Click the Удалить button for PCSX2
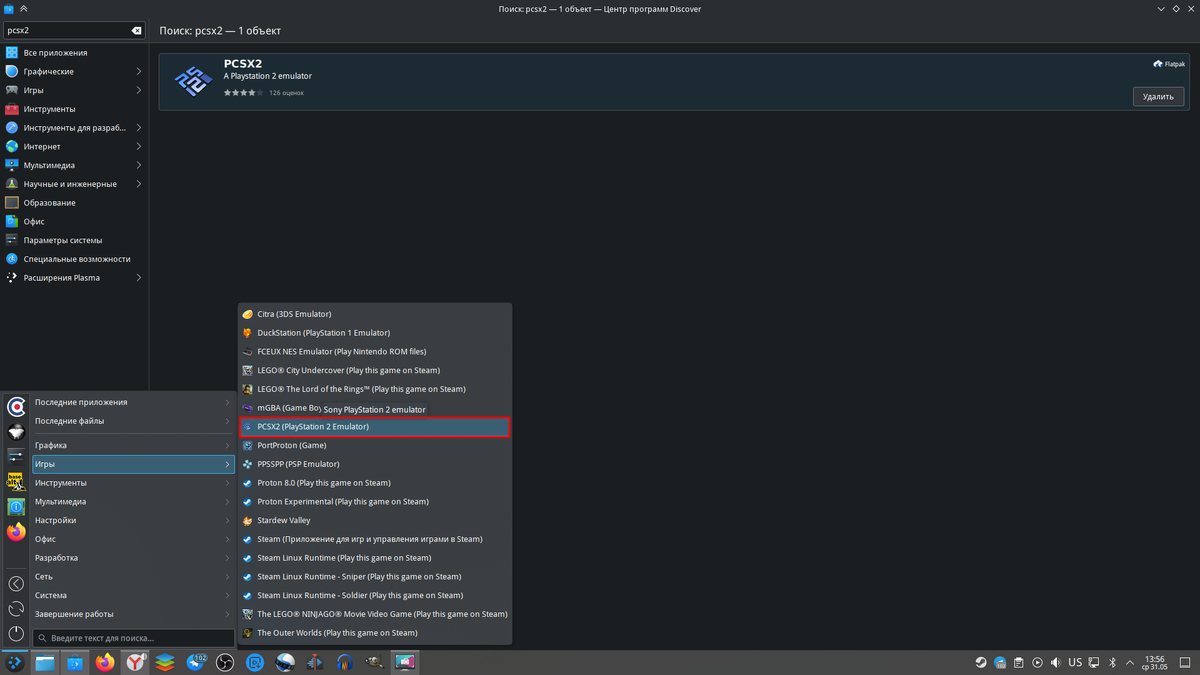The height and width of the screenshot is (675, 1200). [x=1159, y=97]
